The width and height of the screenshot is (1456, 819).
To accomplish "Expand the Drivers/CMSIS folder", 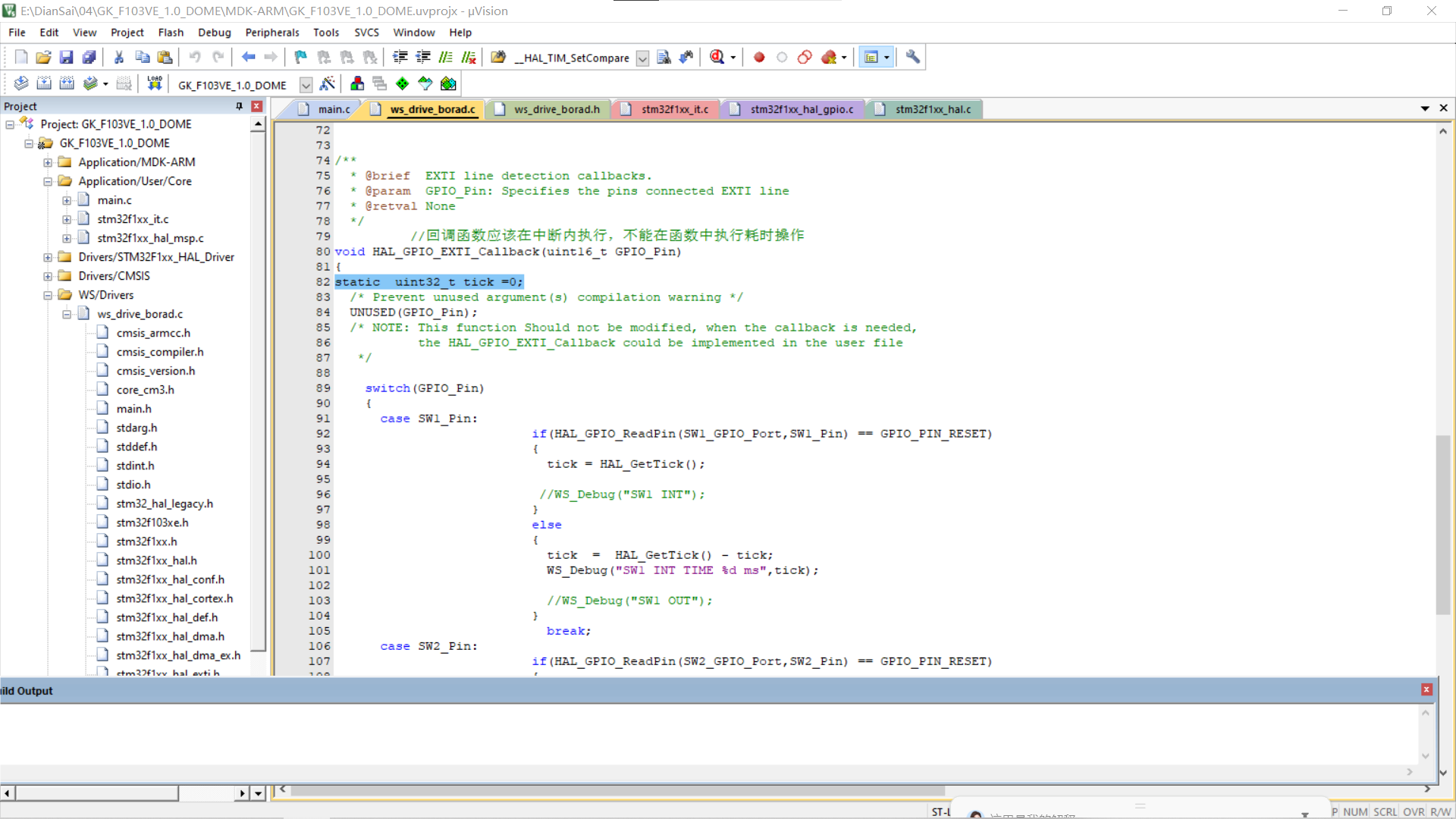I will 48,276.
